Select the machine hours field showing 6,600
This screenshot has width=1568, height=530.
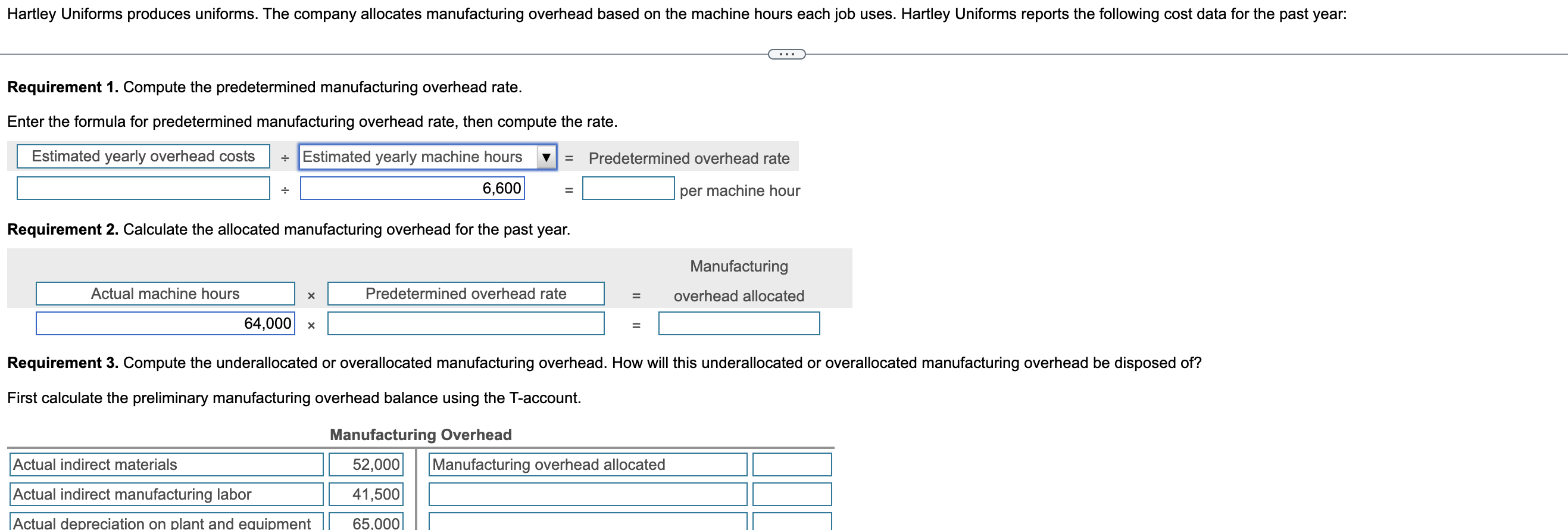click(412, 188)
